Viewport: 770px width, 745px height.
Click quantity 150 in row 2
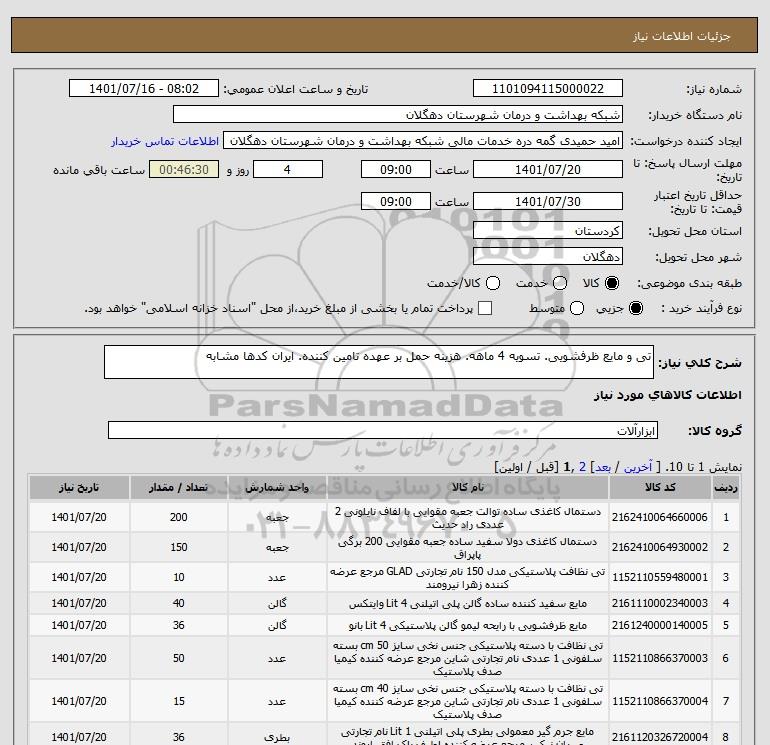179,547
